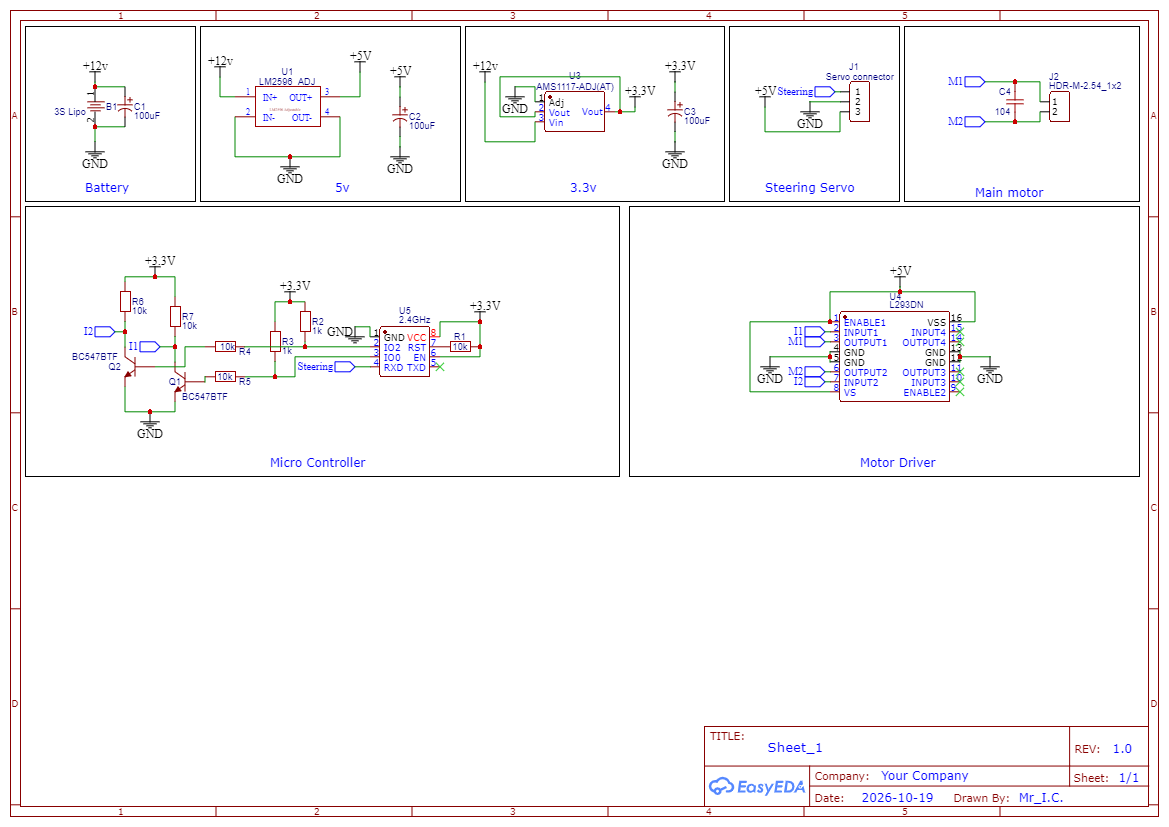Screen dimensions: 1169x827
Task: Select the sheet number "1/1"
Action: tap(1129, 778)
